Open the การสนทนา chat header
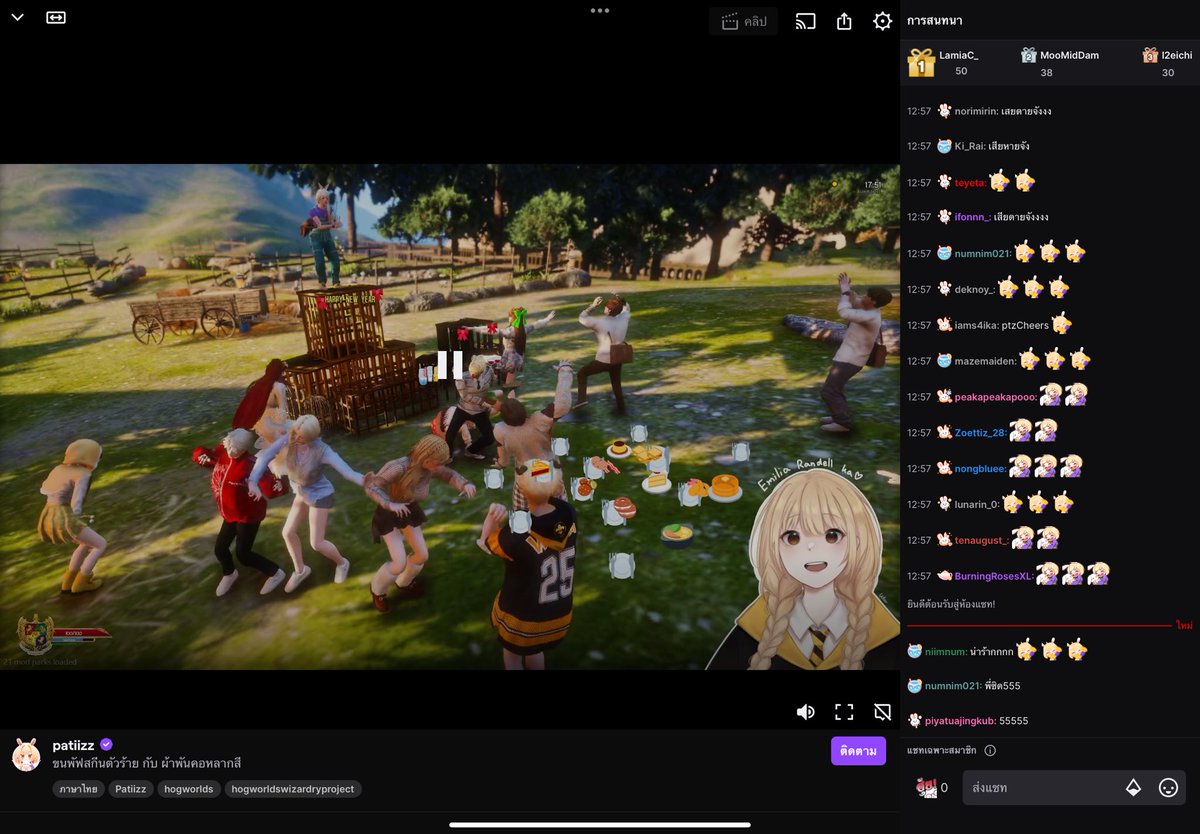Viewport: 1200px width, 834px height. point(935,21)
